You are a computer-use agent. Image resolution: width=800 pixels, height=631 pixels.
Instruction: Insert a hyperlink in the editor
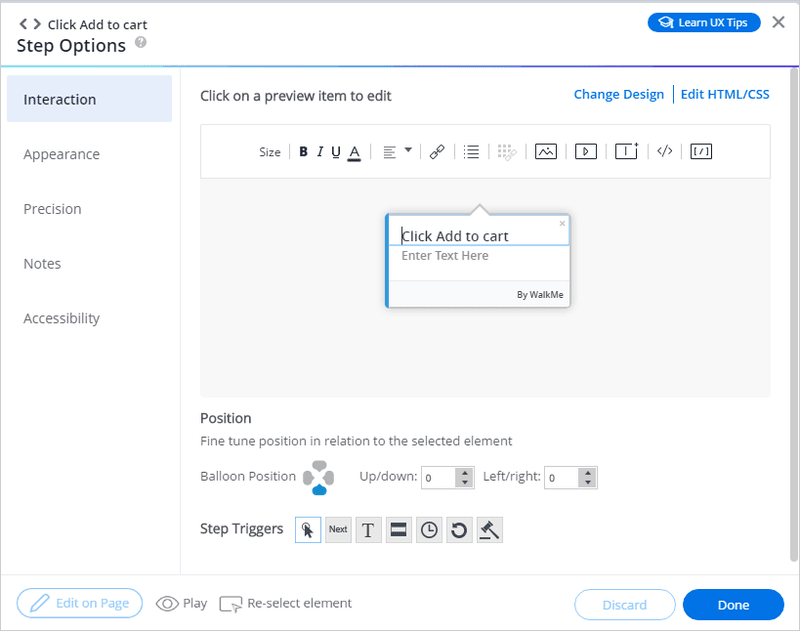tap(436, 151)
